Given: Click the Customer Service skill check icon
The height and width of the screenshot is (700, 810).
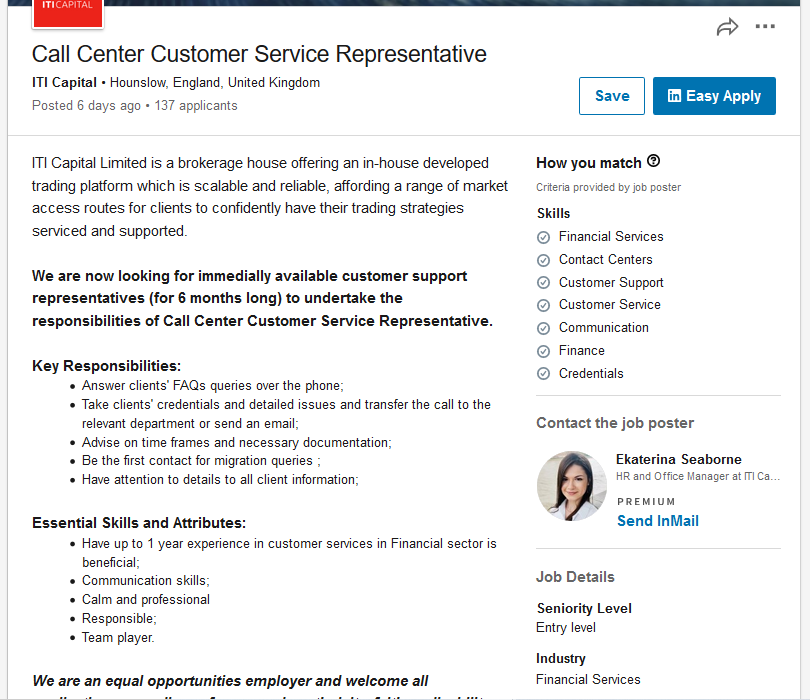Looking at the screenshot, I should (543, 305).
